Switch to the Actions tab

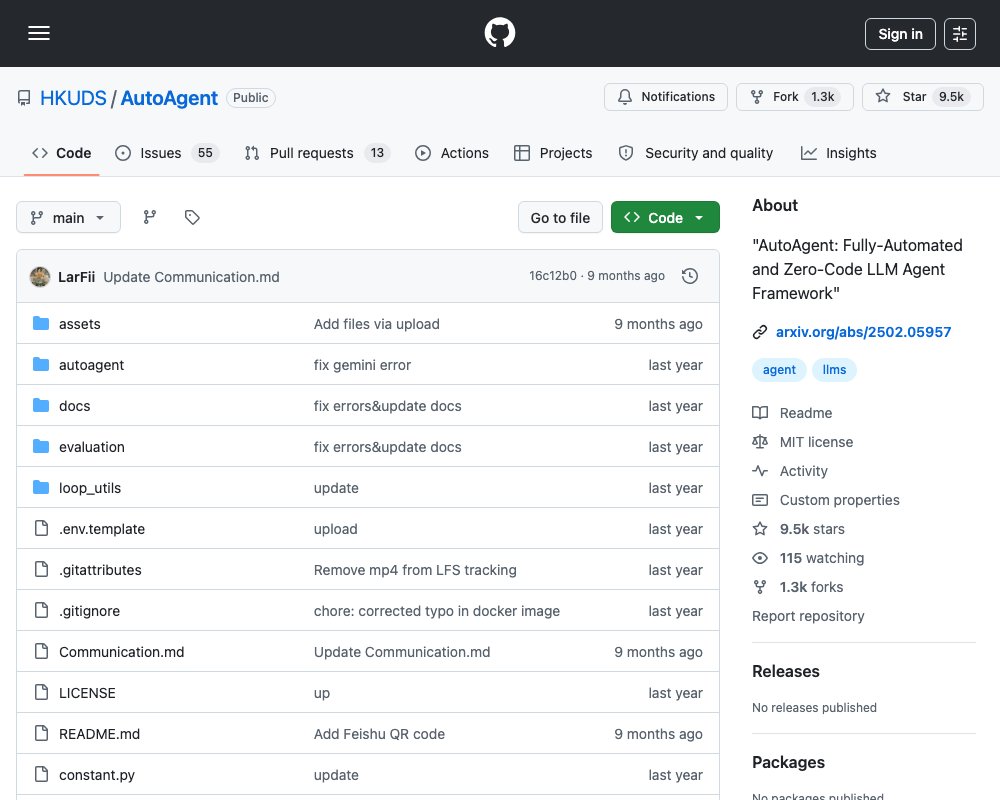click(x=452, y=153)
